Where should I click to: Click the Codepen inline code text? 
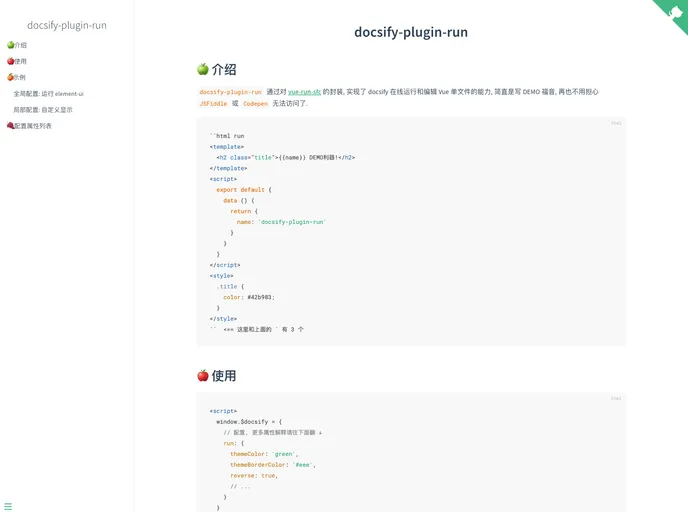255,104
